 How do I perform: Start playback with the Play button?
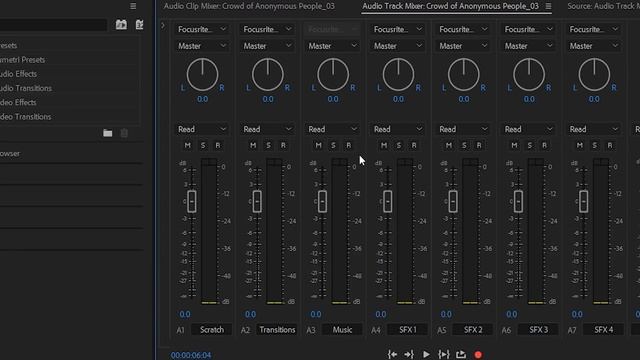426,354
